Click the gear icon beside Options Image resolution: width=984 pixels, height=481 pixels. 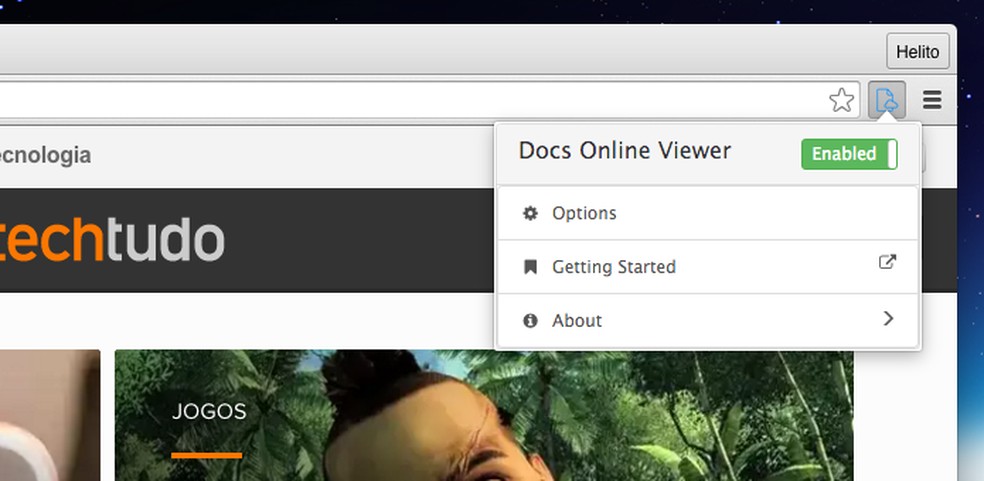click(530, 213)
